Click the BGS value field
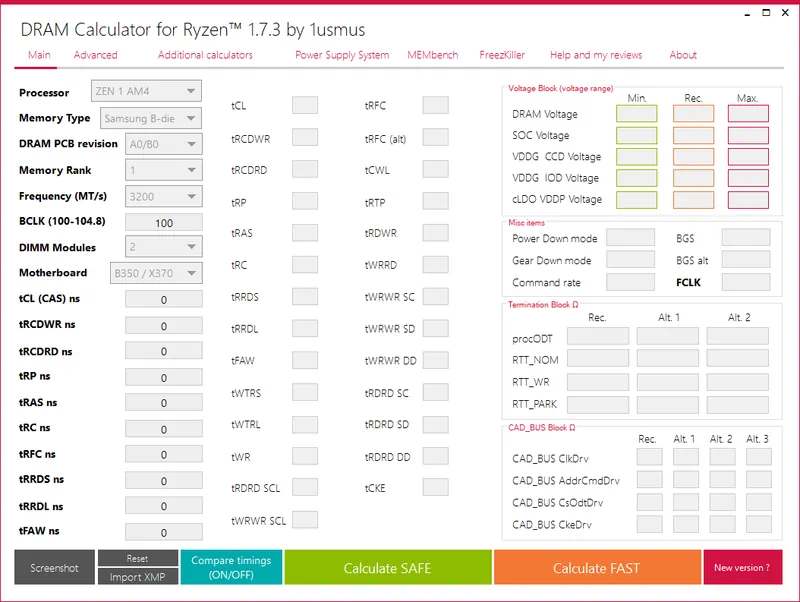Viewport: 800px width, 602px height. (746, 237)
